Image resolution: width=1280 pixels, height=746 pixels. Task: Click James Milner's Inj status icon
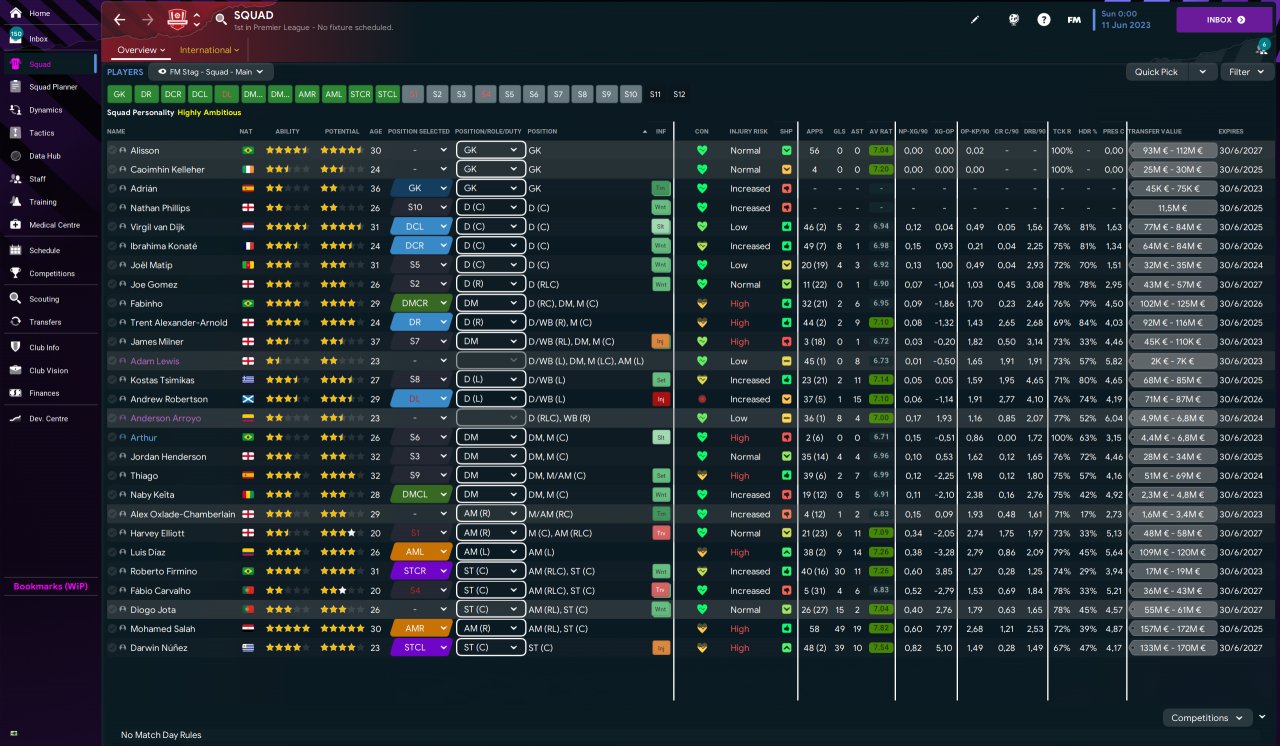tap(660, 342)
